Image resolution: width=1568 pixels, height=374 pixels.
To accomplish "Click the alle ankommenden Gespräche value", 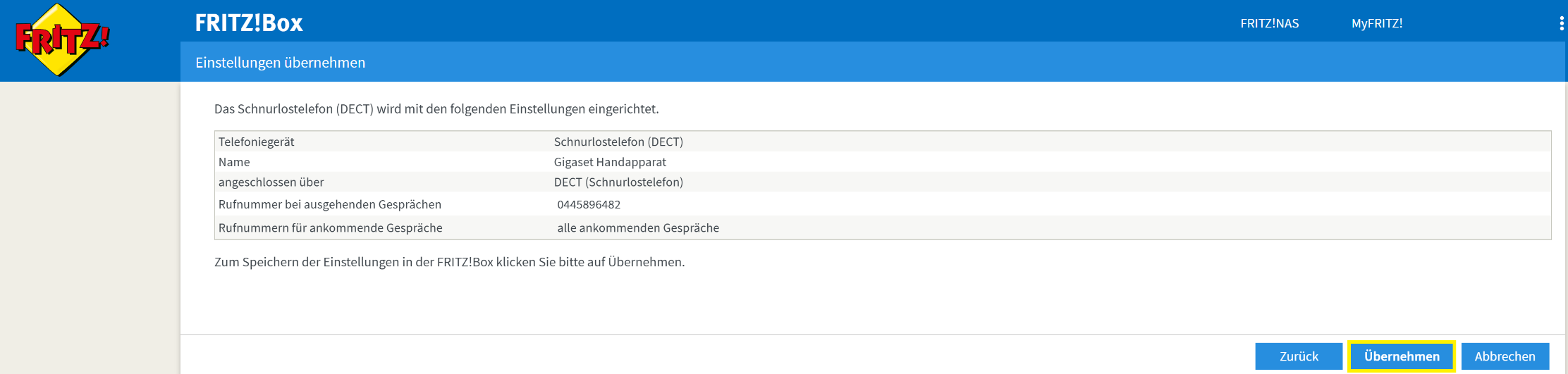I will (638, 227).
